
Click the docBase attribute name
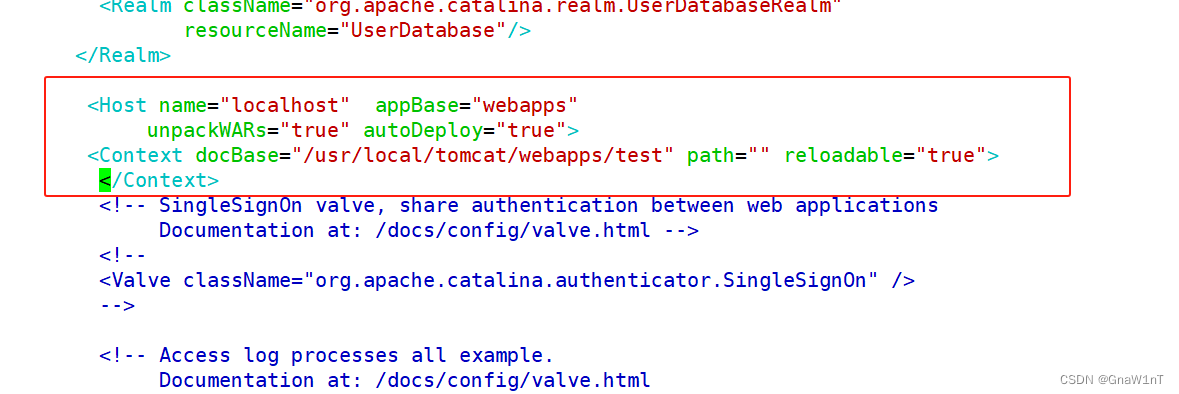[236, 156]
